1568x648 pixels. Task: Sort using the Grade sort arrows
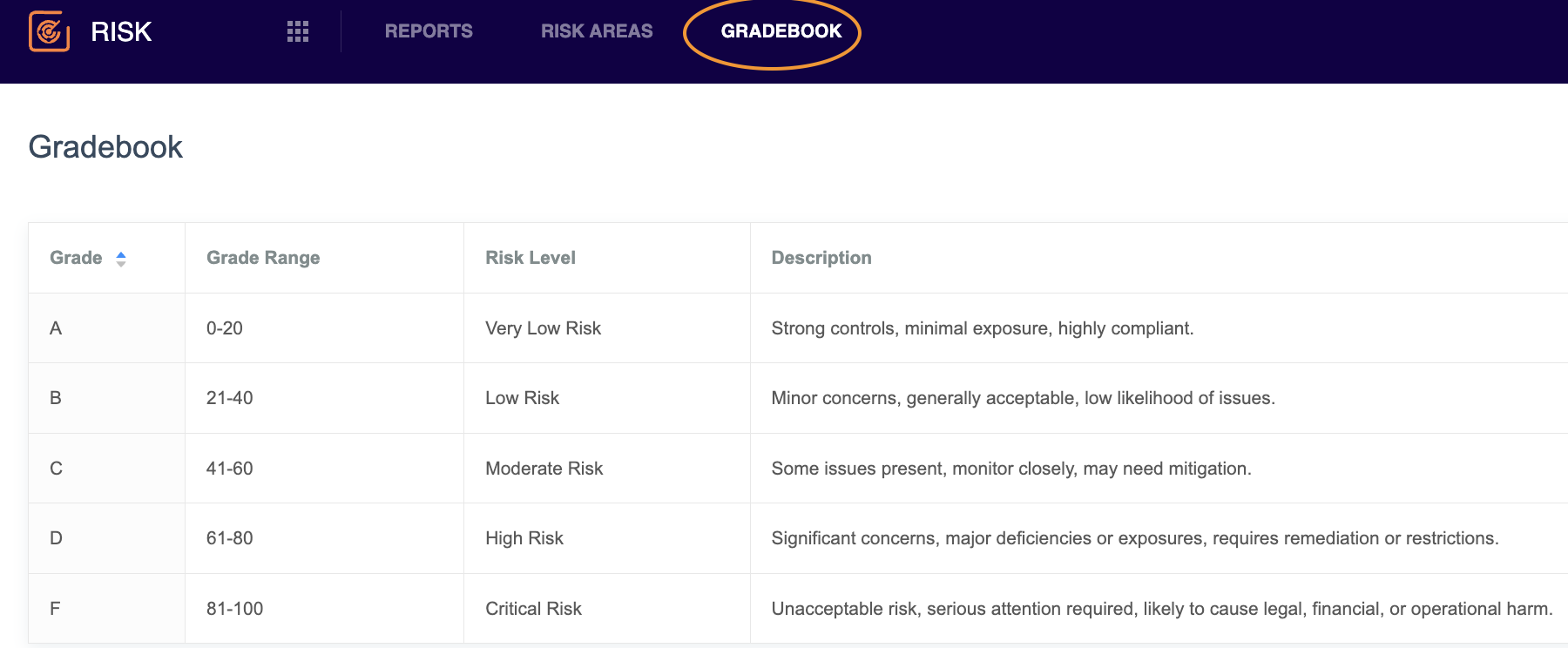click(x=121, y=259)
